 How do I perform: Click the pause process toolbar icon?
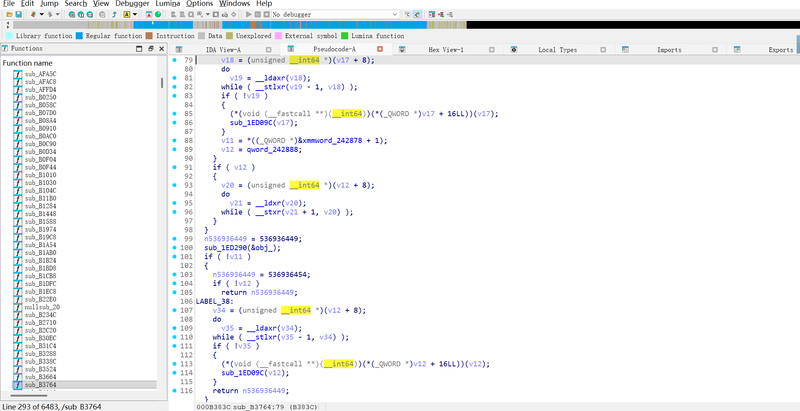point(257,14)
